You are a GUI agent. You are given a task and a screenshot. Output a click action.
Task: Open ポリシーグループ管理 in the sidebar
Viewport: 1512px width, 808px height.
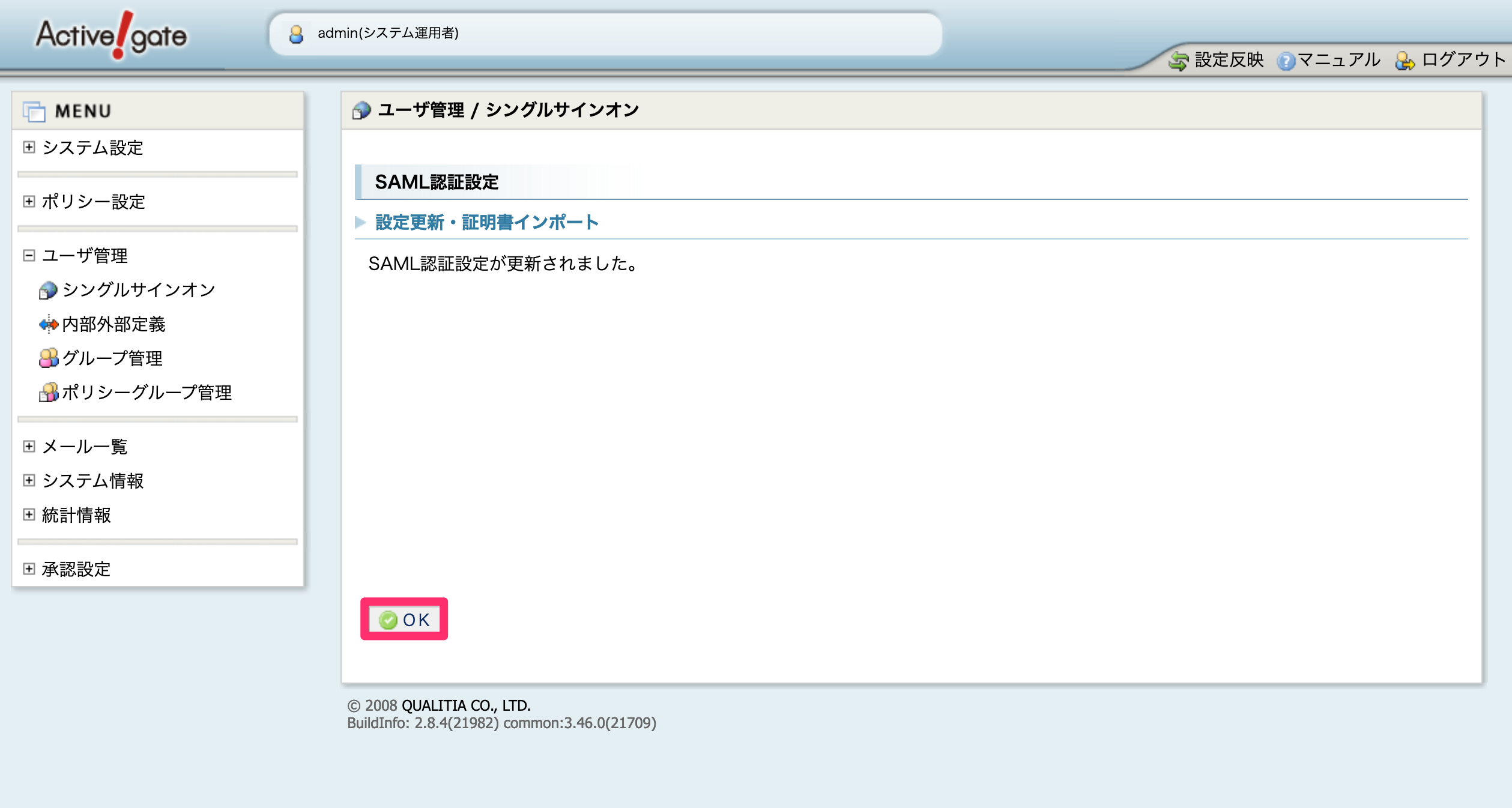[147, 393]
